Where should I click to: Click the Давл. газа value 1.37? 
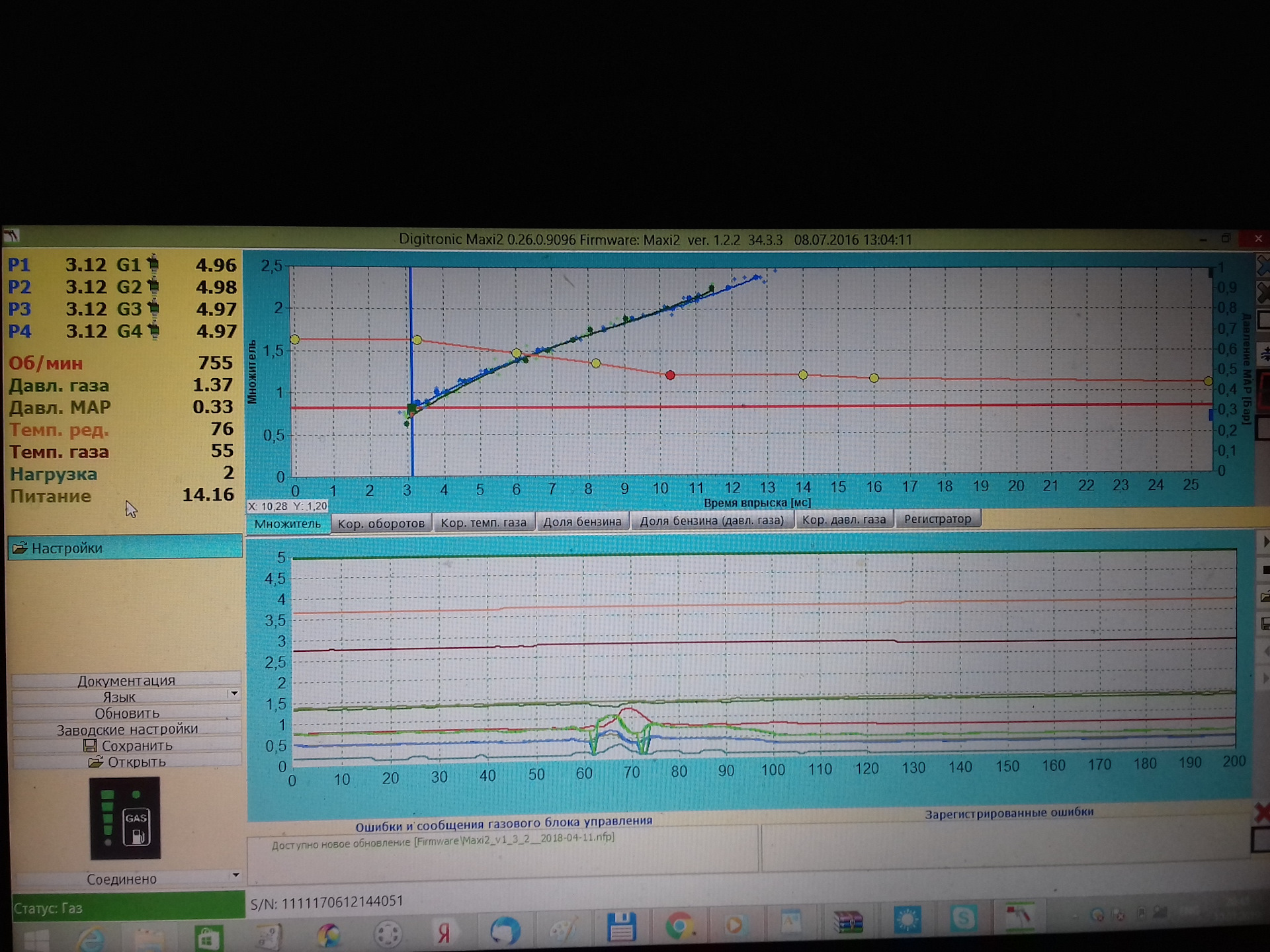click(212, 385)
